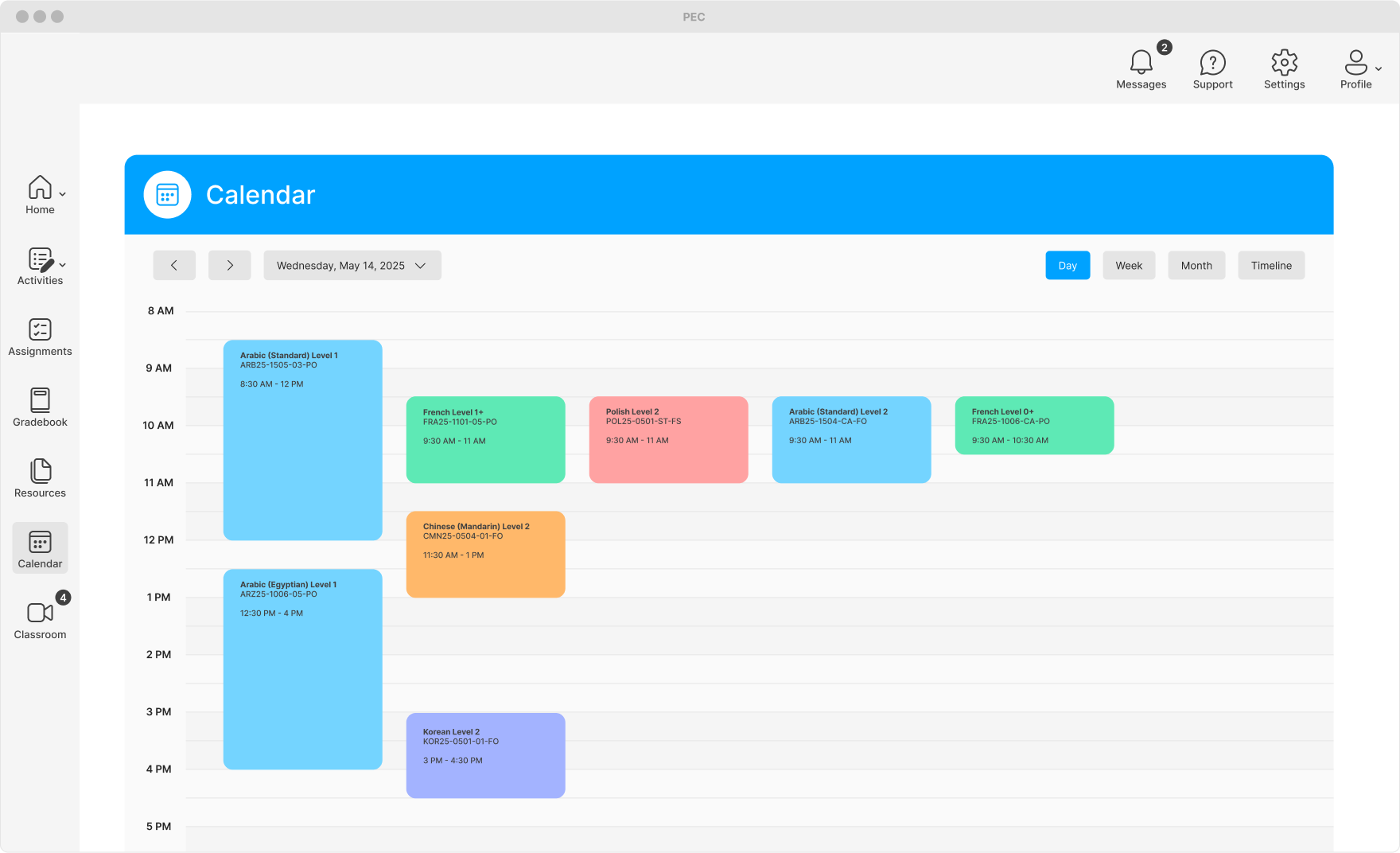Image resolution: width=1400 pixels, height=853 pixels.
Task: Open Chinese (Mandarin) Level 2 class block
Action: [485, 554]
